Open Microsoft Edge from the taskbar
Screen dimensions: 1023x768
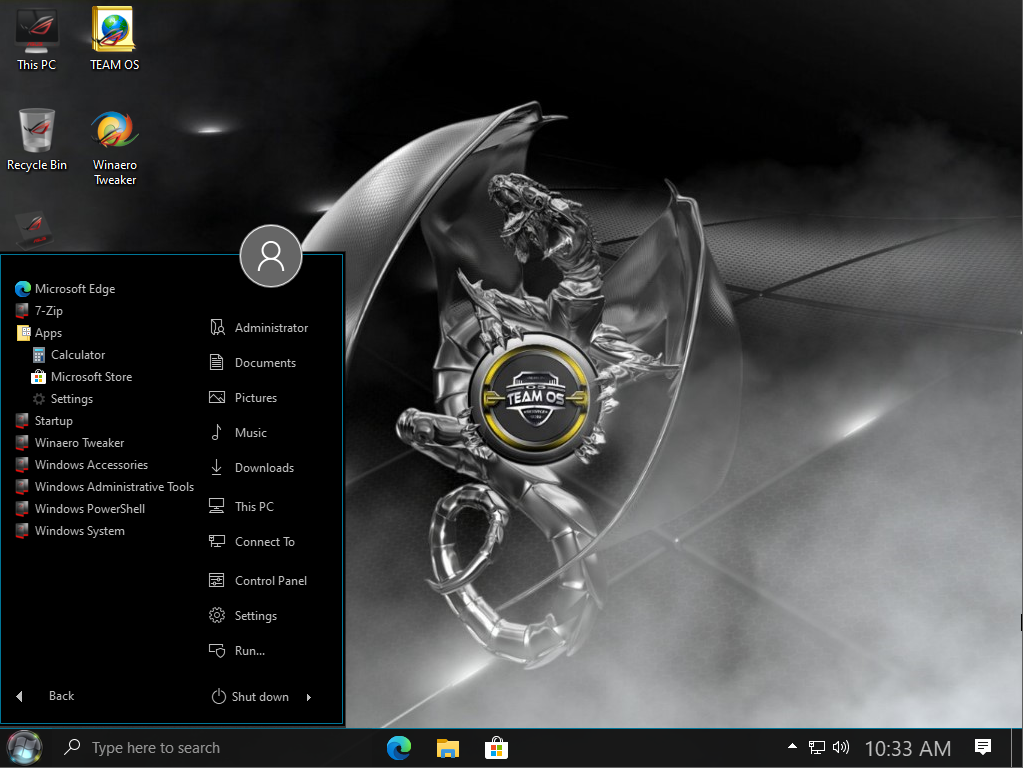(399, 748)
